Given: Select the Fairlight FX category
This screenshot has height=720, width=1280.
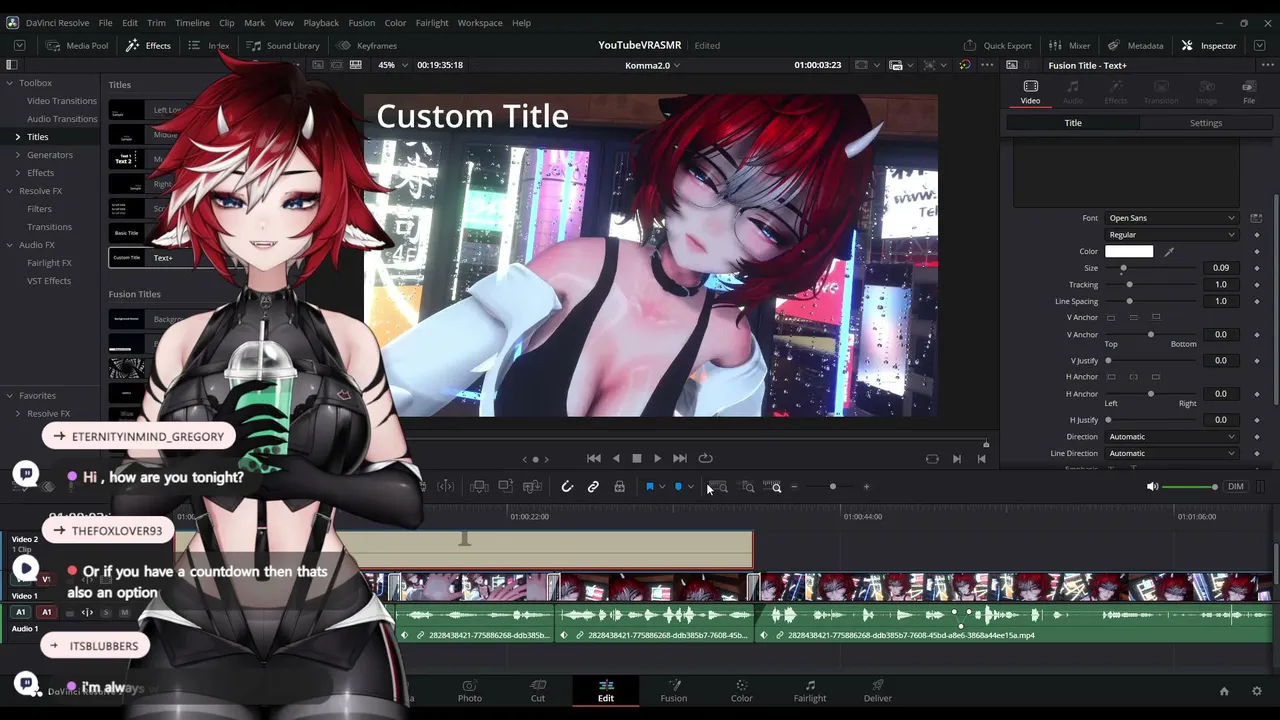Looking at the screenshot, I should click(49, 263).
